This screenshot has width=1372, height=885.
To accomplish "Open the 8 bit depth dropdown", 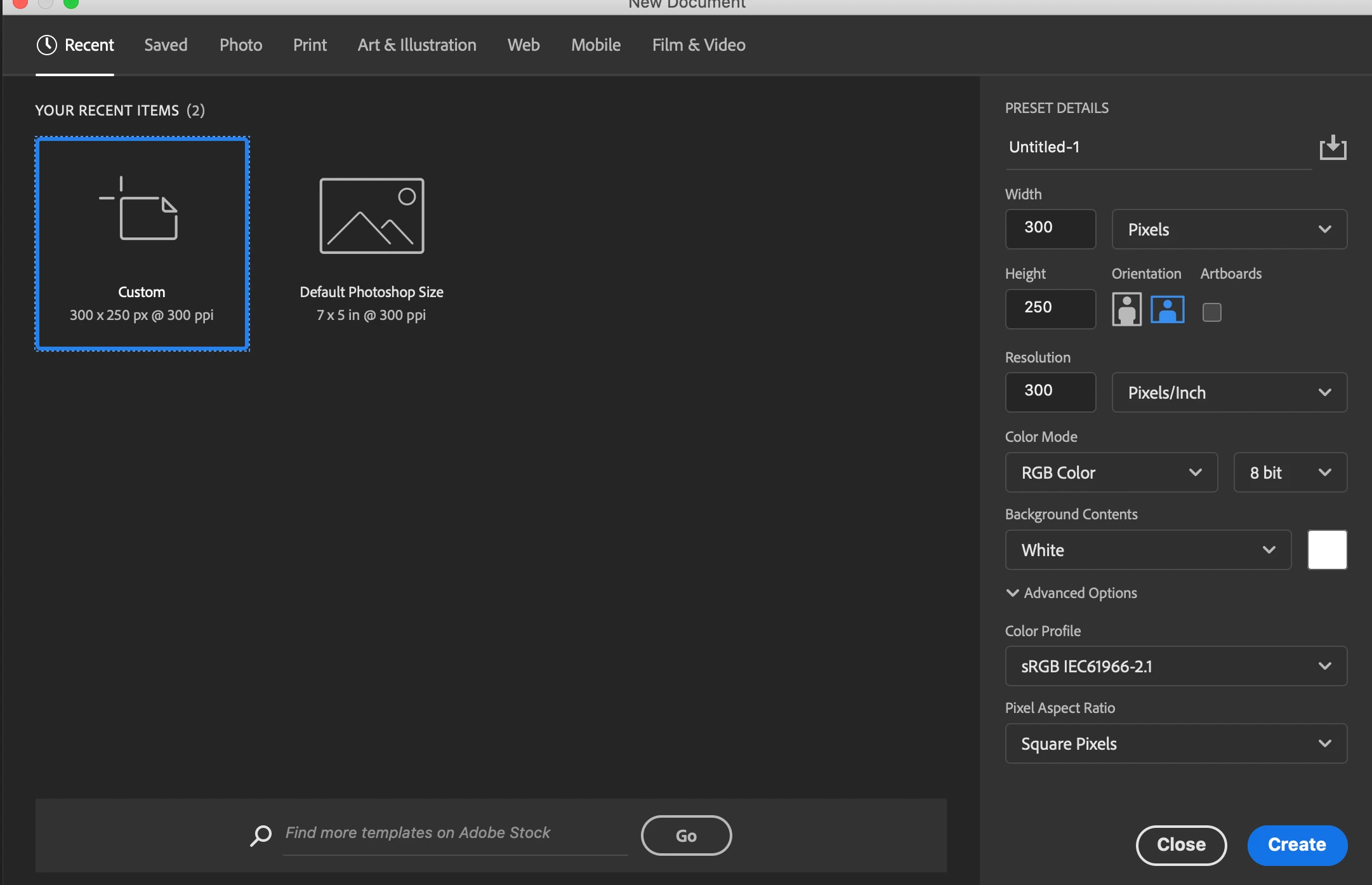I will click(1290, 472).
